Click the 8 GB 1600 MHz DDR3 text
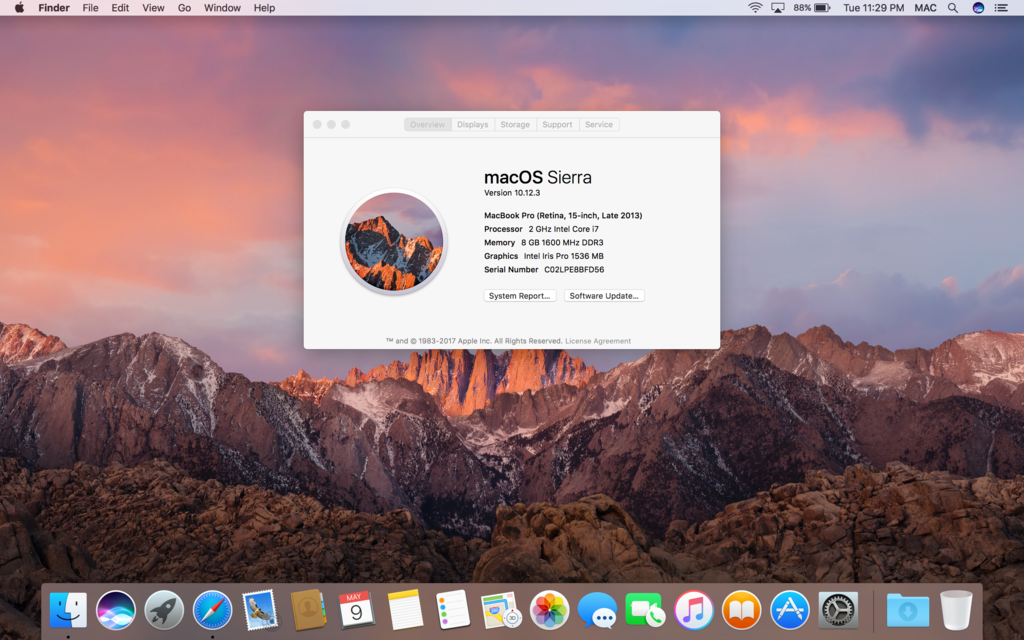Screen dimensions: 1024x640 562,242
